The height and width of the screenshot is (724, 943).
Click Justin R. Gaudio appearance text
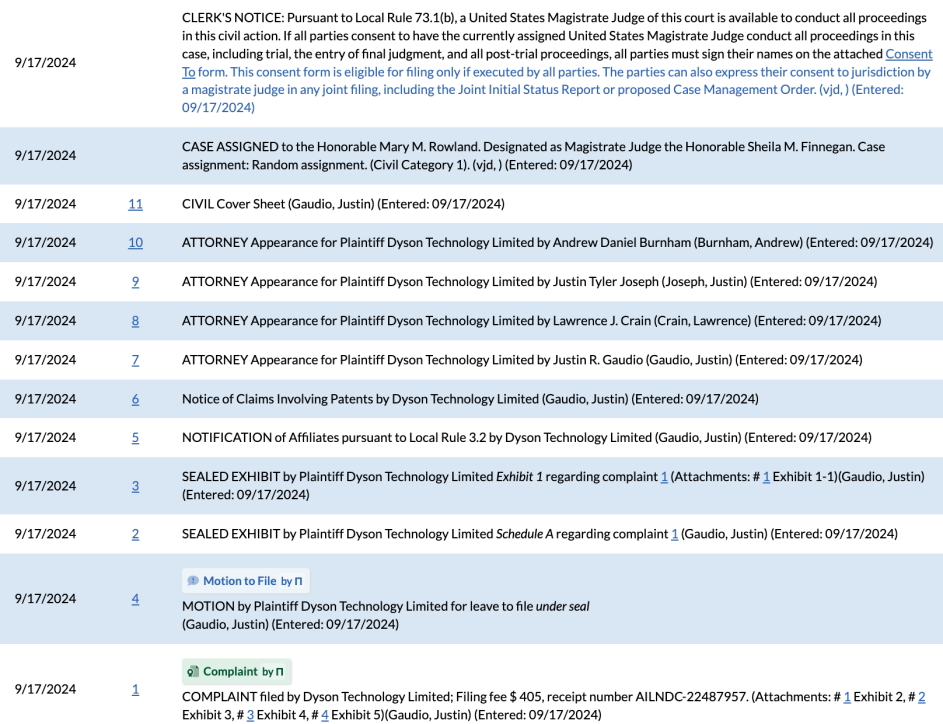pyautogui.click(x=522, y=360)
